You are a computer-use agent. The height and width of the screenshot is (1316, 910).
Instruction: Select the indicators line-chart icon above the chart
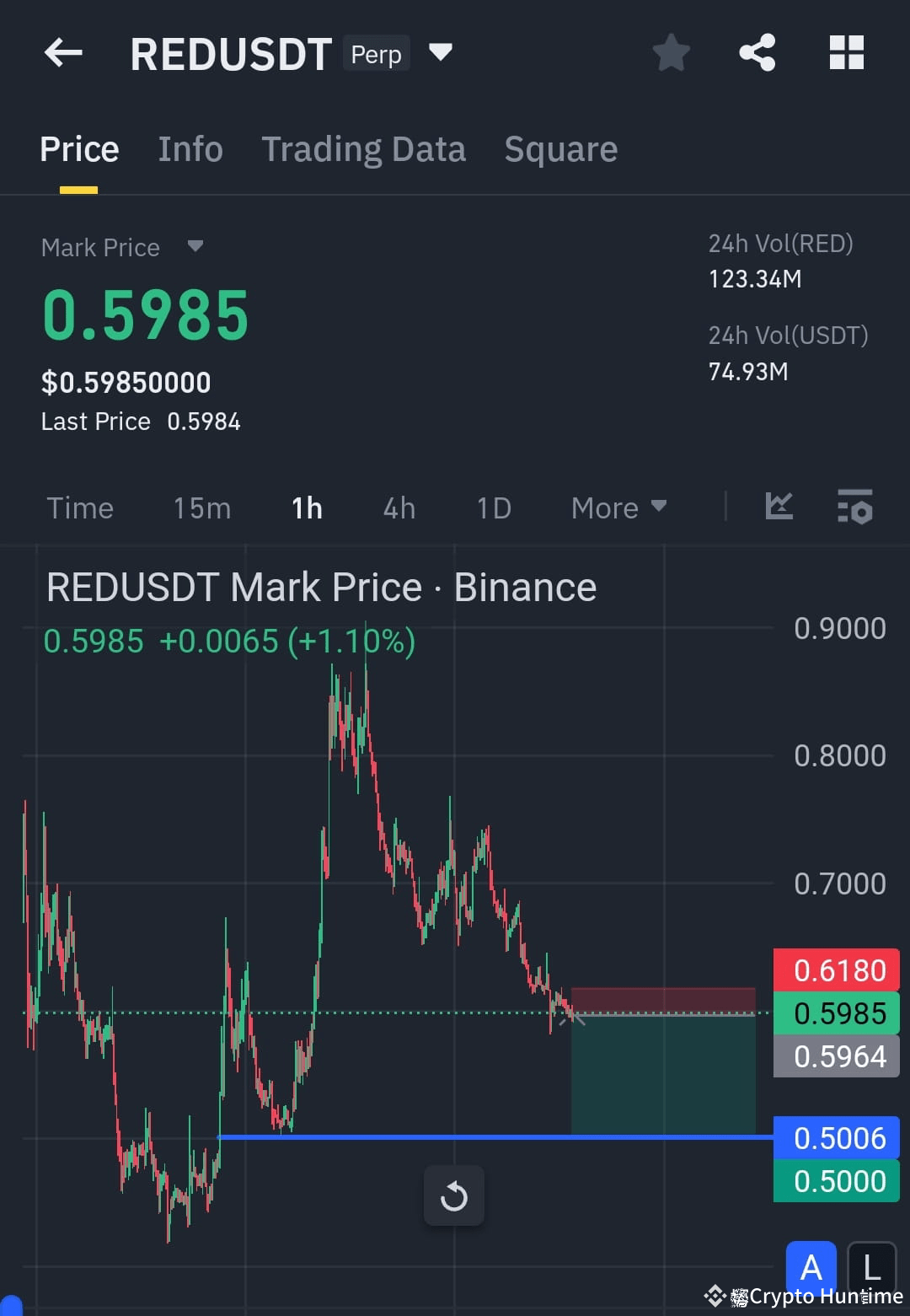click(x=779, y=507)
